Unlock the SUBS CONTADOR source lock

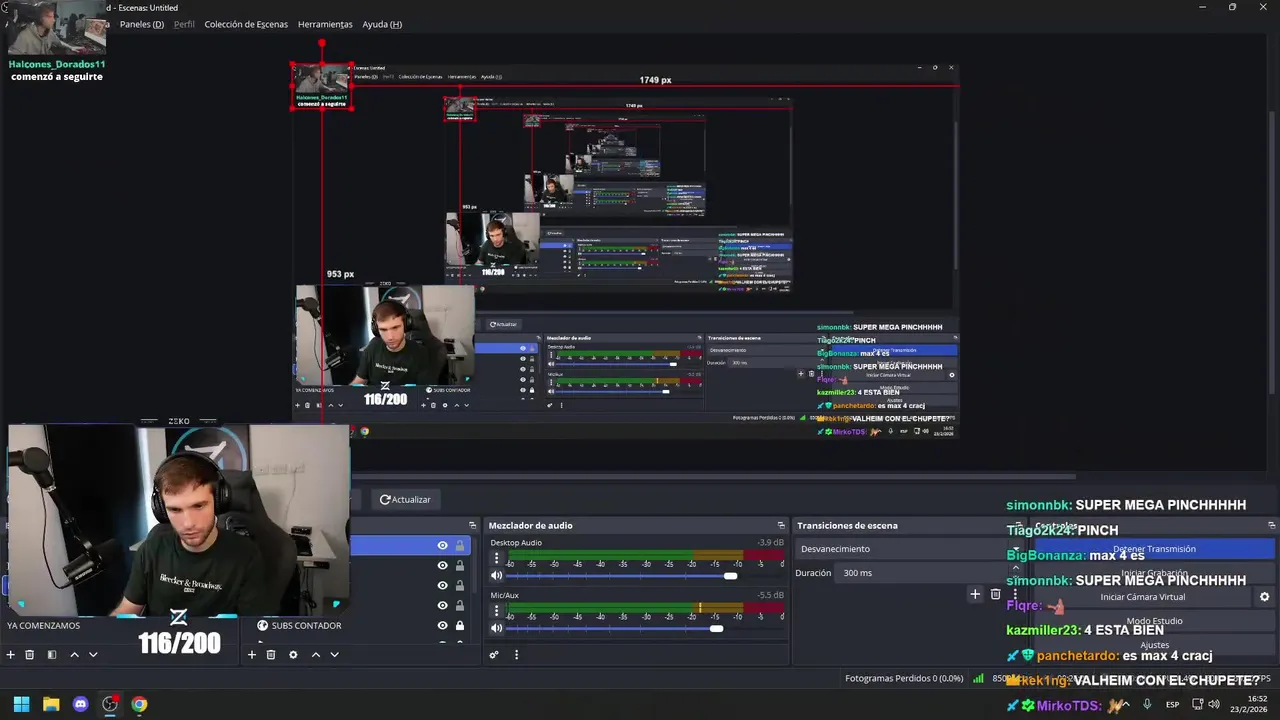(x=460, y=625)
